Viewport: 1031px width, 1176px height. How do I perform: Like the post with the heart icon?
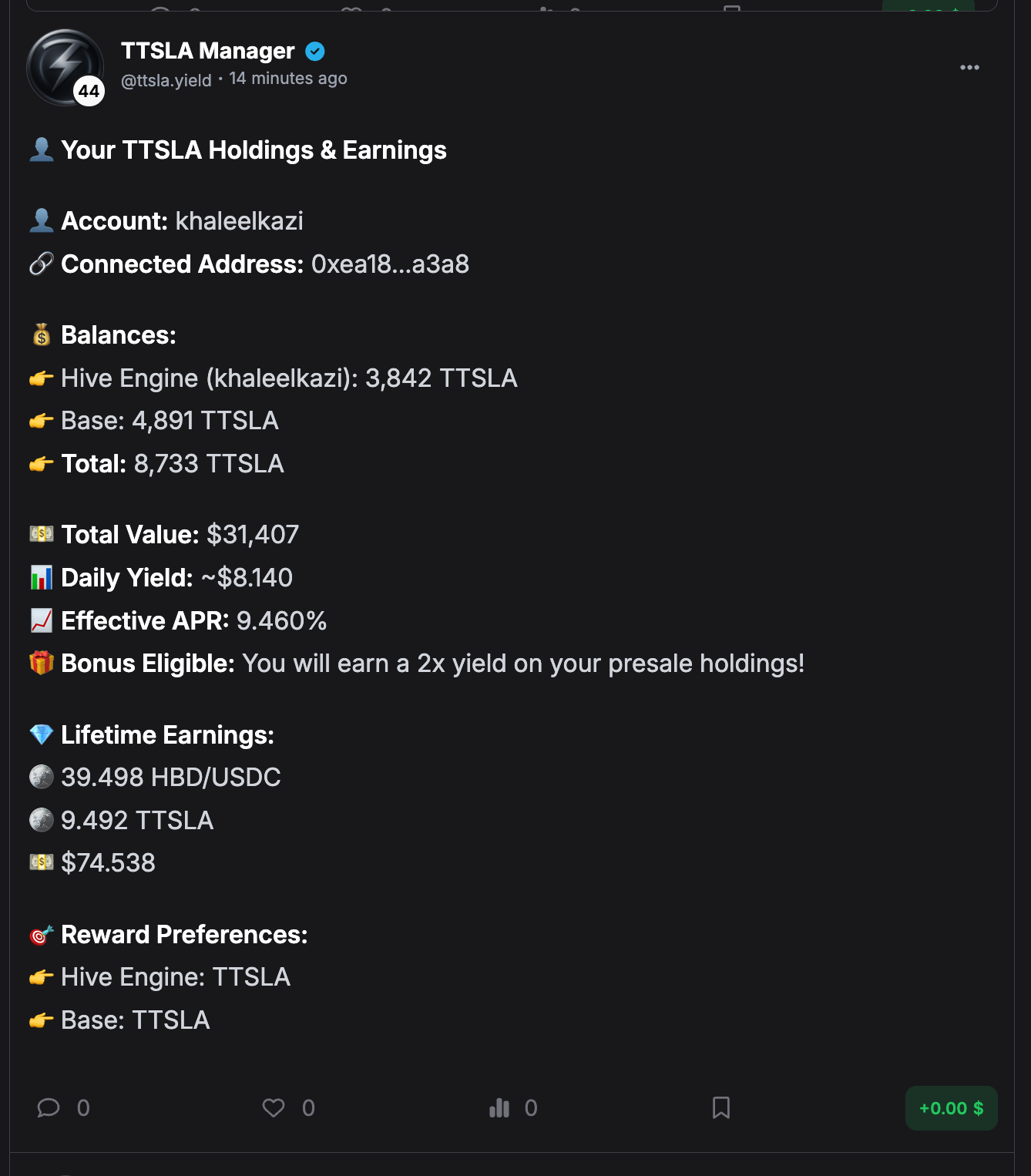[x=274, y=1108]
